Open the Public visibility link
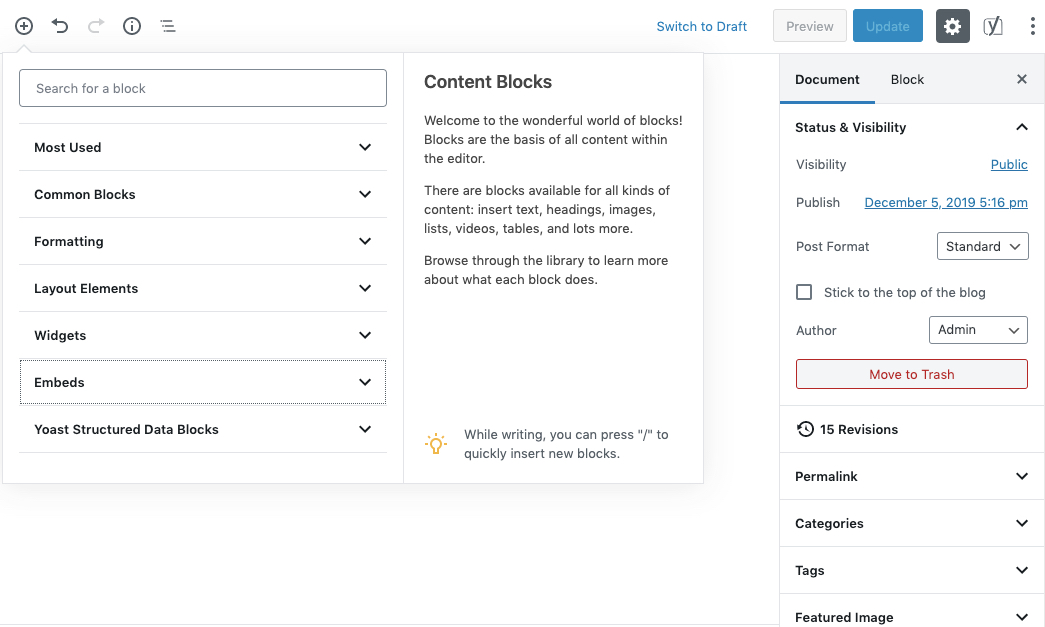Viewport: 1045px width, 627px height. (1008, 164)
